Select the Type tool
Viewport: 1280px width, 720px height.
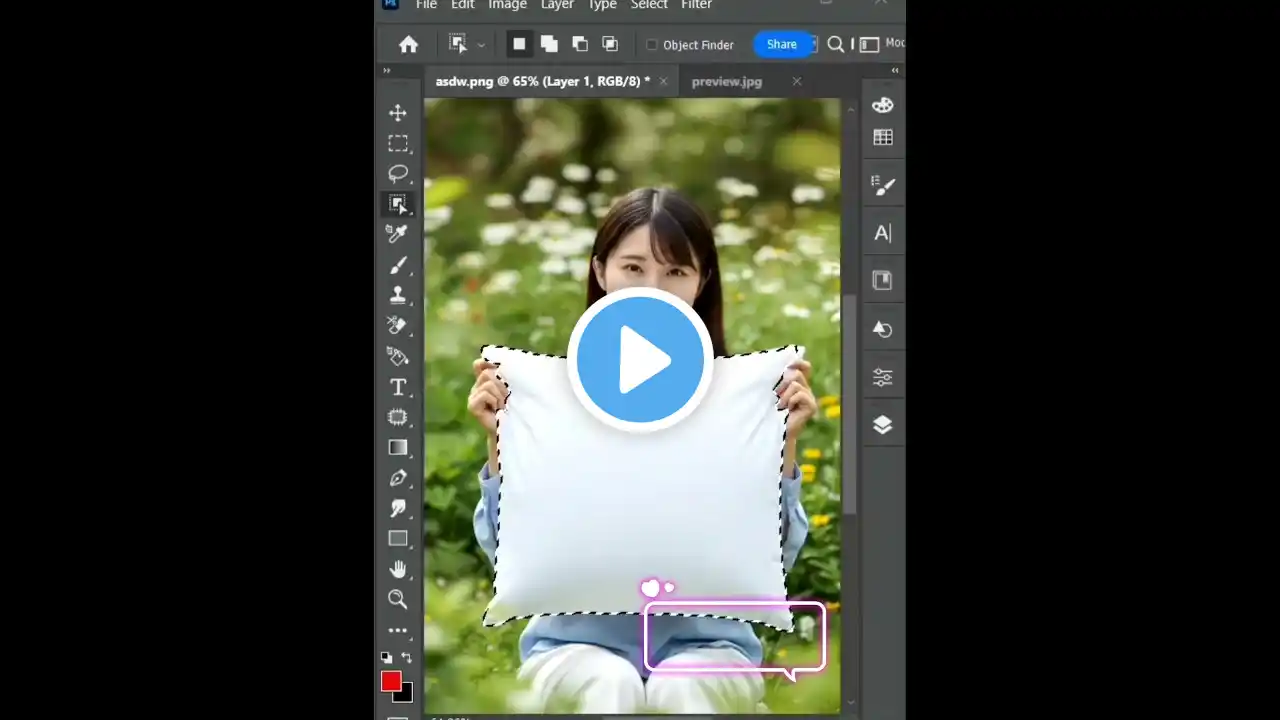[x=398, y=387]
